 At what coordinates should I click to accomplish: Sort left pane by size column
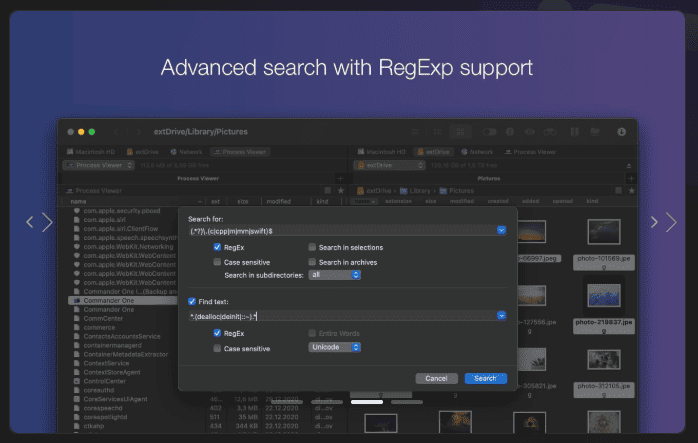pyautogui.click(x=243, y=201)
